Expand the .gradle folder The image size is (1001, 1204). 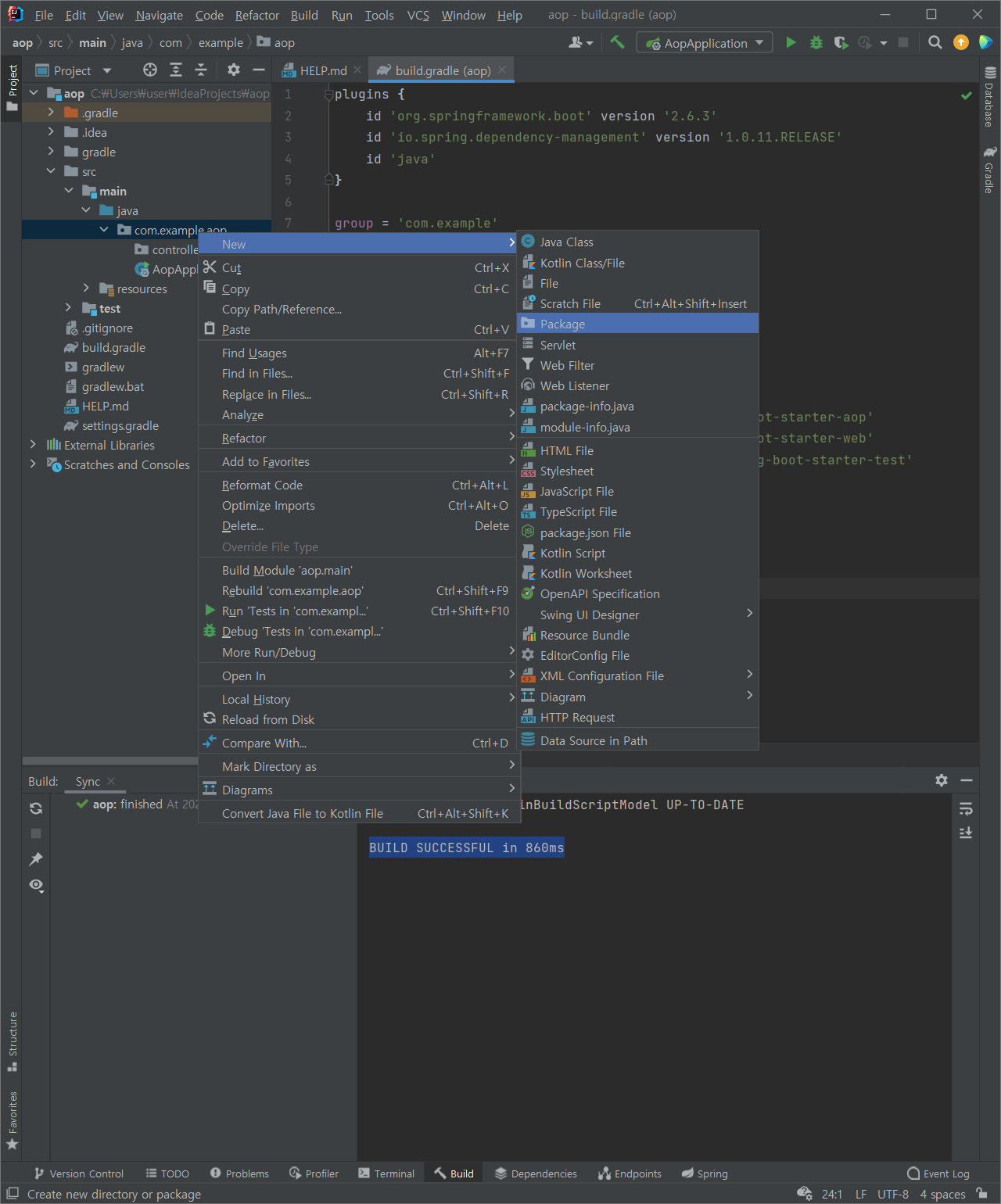[x=51, y=113]
